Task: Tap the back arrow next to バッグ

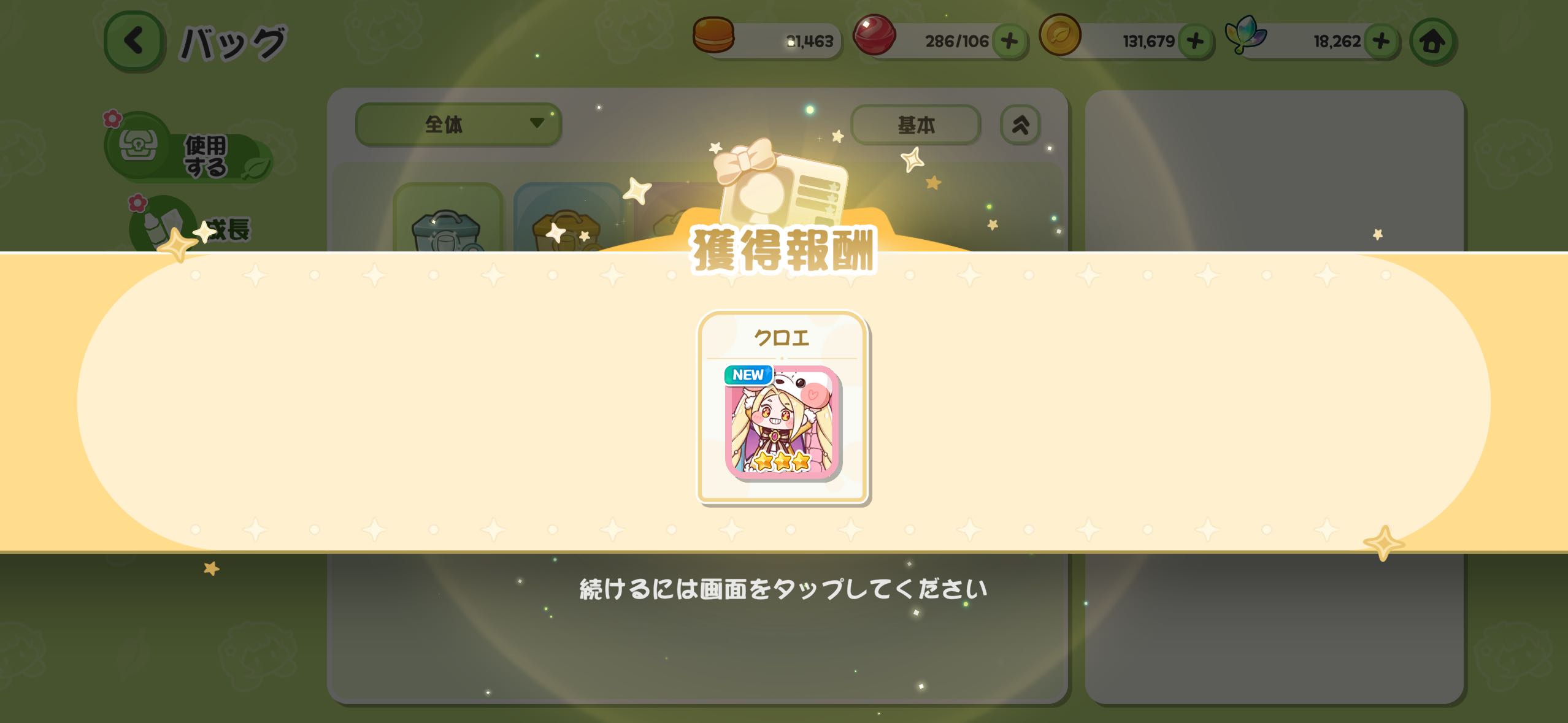Action: [134, 40]
